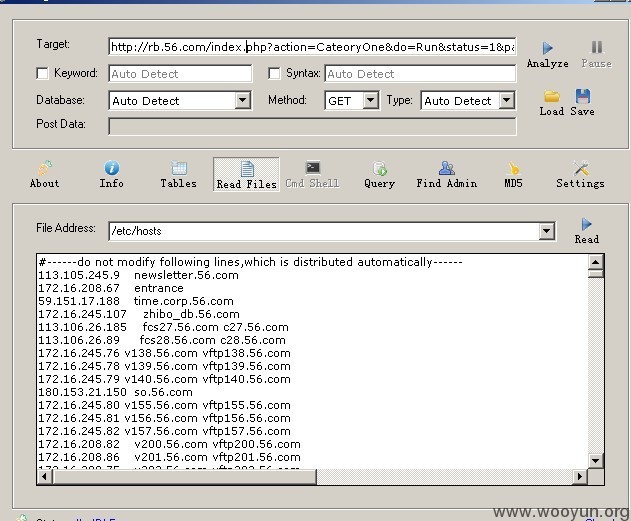Click the vertical scrollbar up arrow
631x521 pixels.
point(596,263)
